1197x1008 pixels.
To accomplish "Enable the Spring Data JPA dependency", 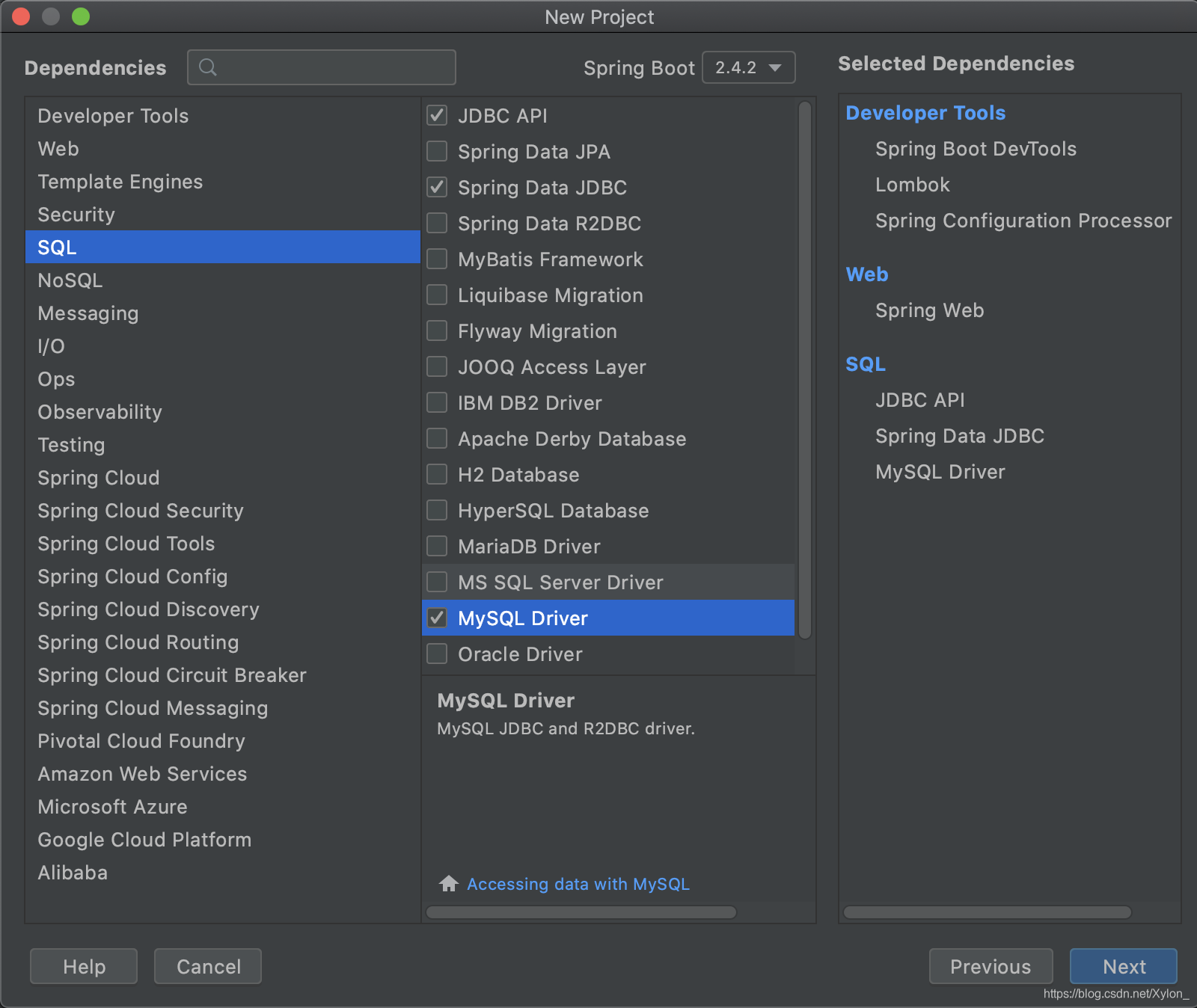I will coord(437,151).
